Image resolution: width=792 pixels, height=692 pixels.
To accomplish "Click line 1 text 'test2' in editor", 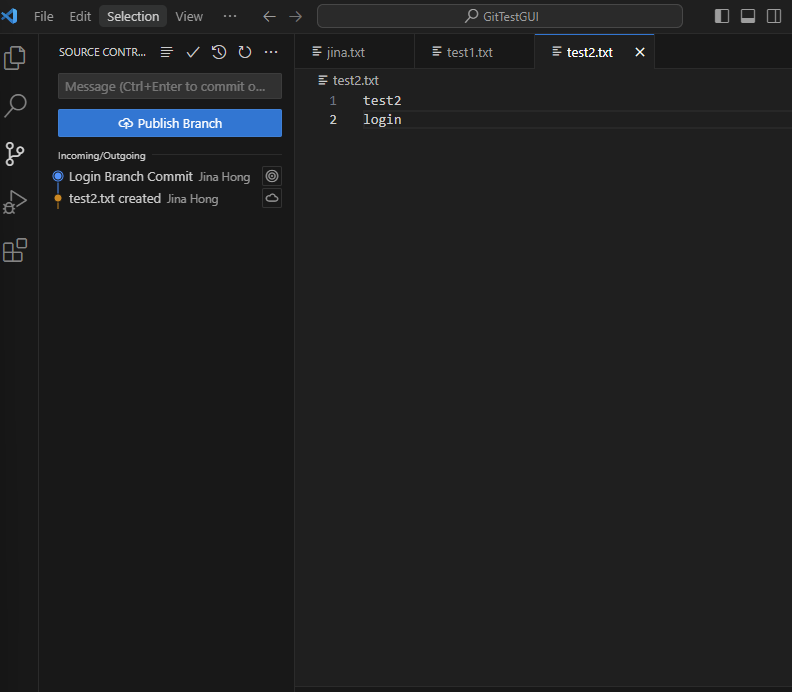I will 382,101.
